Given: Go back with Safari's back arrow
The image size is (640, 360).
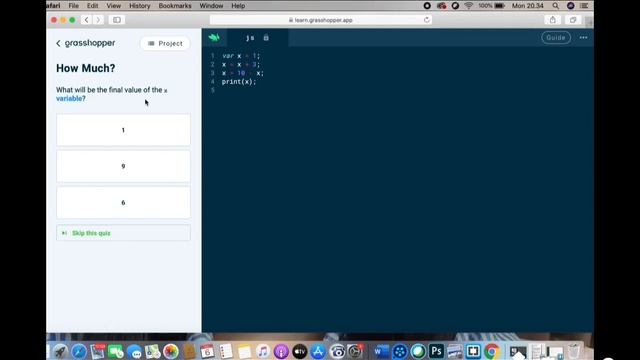Looking at the screenshot, I should pyautogui.click(x=87, y=20).
